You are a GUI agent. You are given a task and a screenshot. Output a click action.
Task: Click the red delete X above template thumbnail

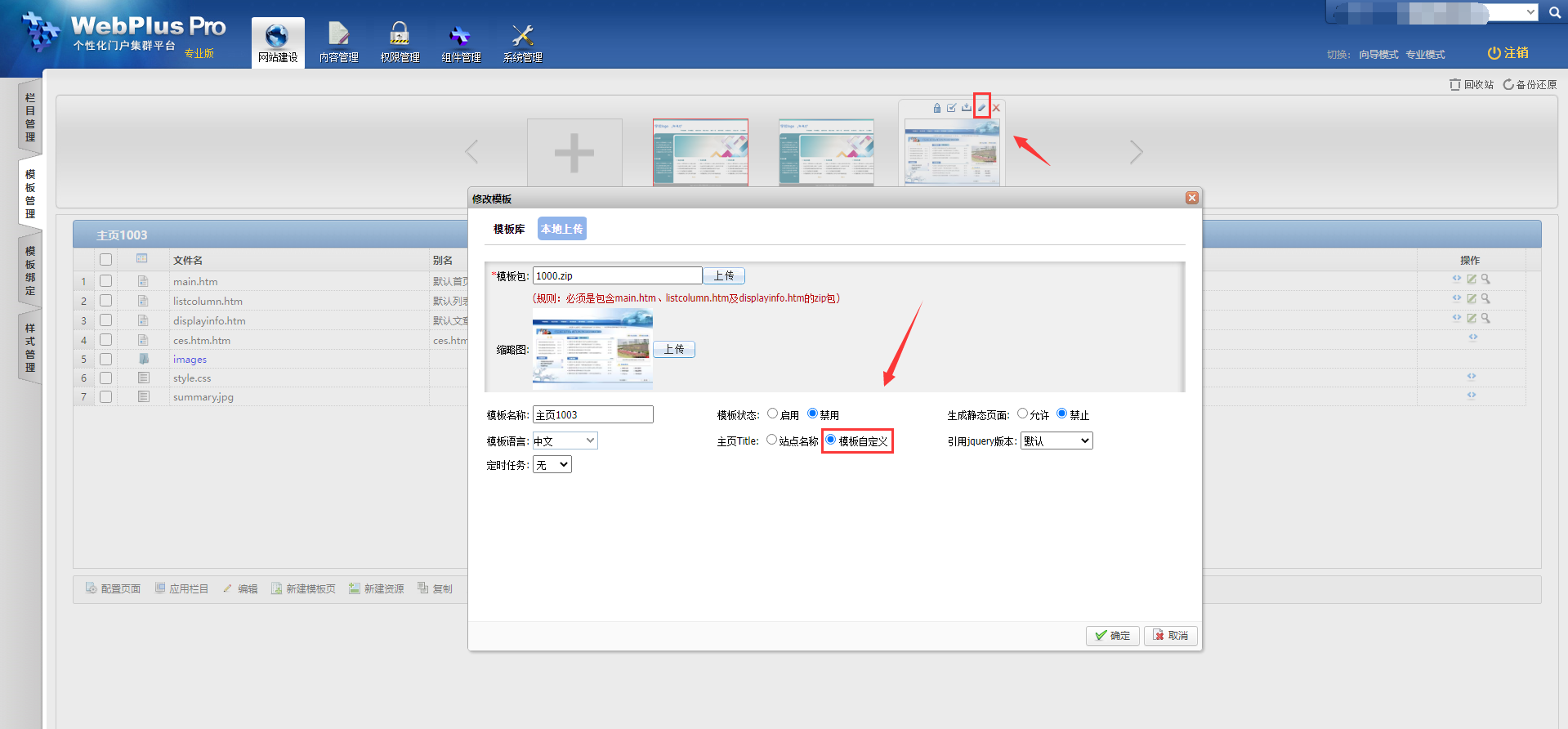[x=996, y=108]
